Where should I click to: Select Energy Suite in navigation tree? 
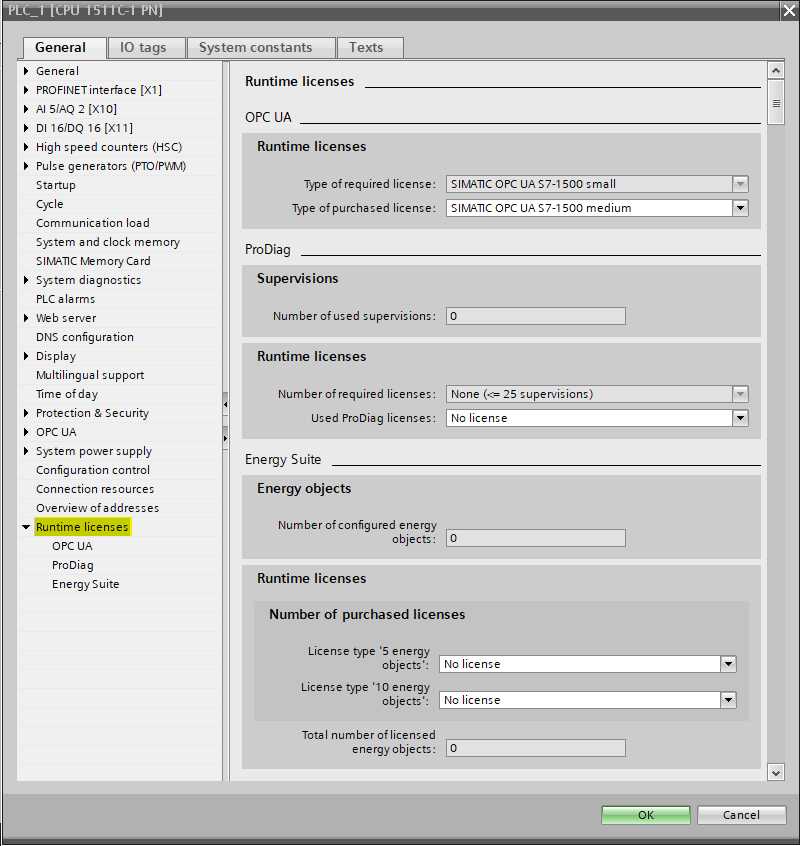85,584
